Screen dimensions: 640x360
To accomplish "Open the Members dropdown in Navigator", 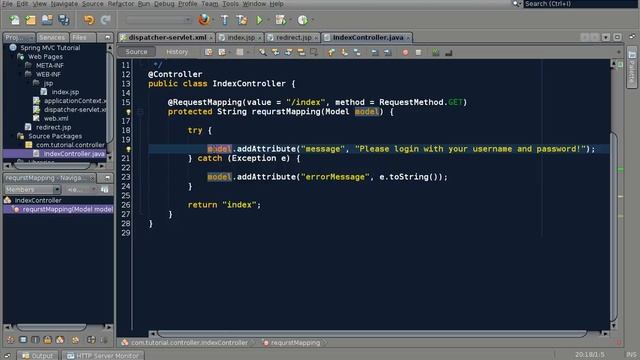I will [x=32, y=189].
